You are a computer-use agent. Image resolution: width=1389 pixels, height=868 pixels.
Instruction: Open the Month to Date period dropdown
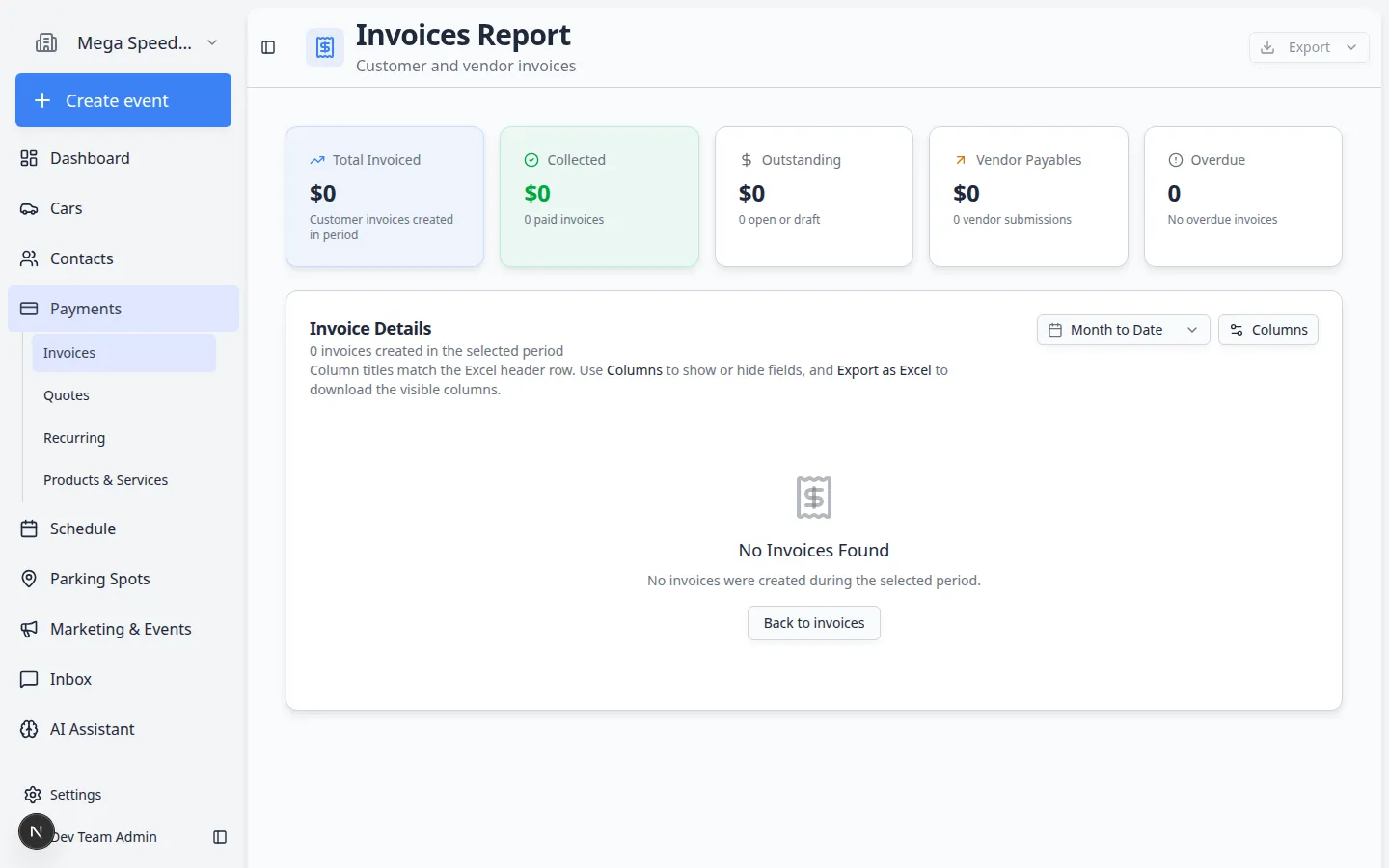click(x=1124, y=330)
